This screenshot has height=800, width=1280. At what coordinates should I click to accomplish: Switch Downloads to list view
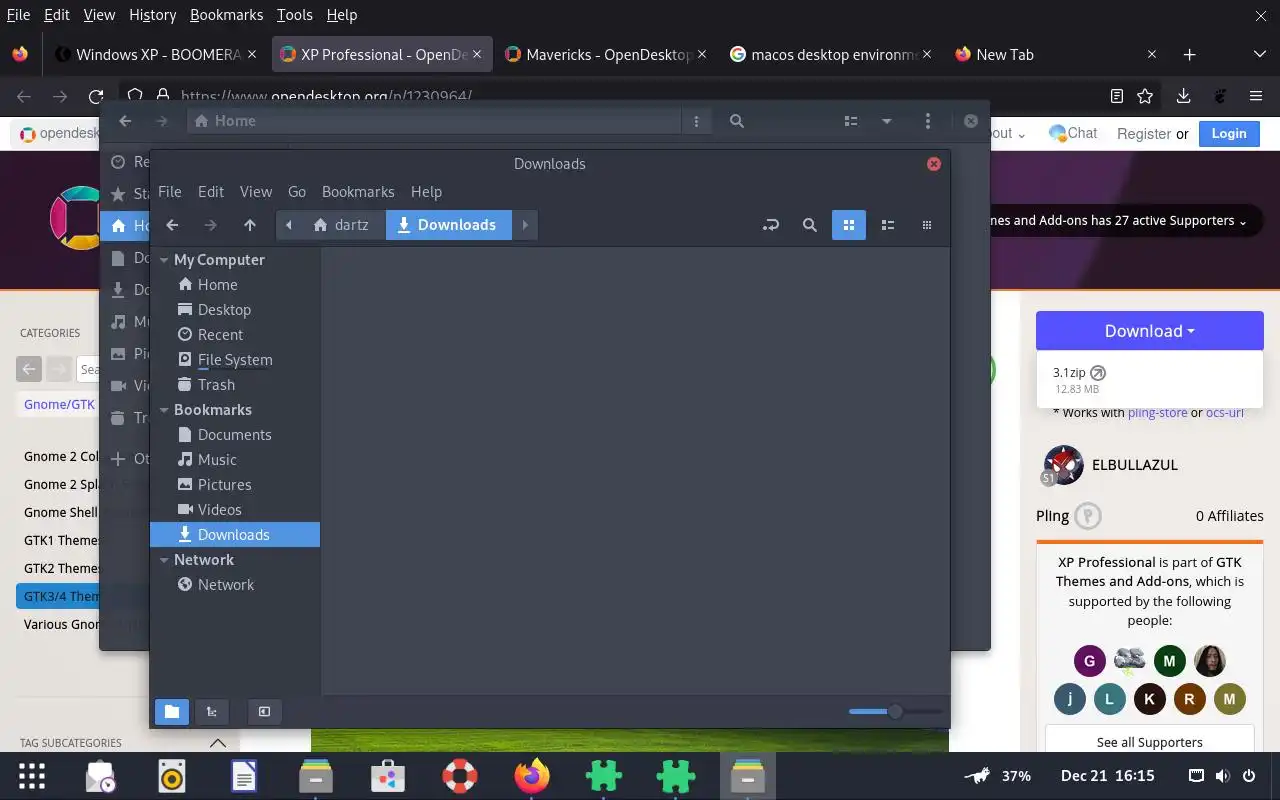[x=887, y=225]
